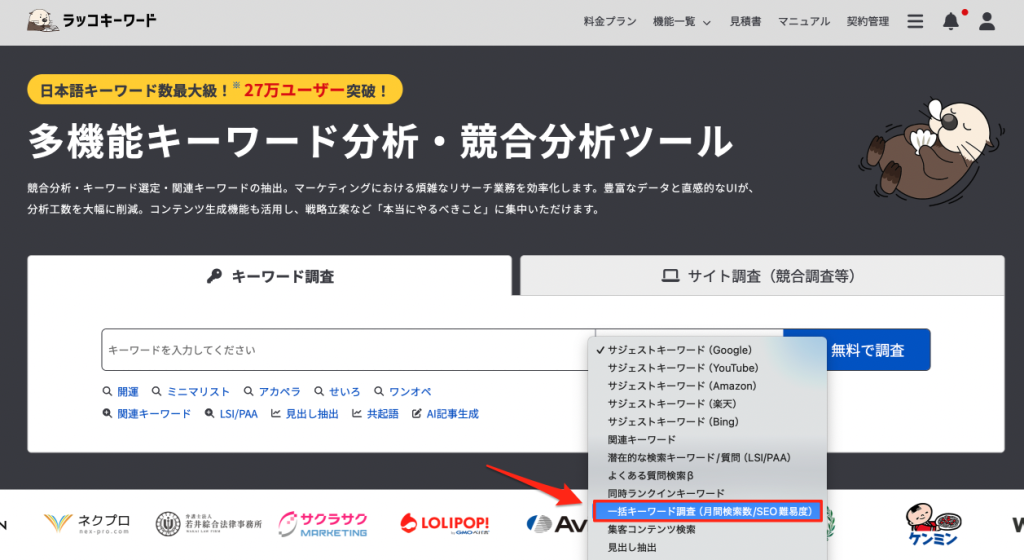Screen dimensions: 1024x560
Task: Open the notifications bell icon
Action: click(951, 21)
